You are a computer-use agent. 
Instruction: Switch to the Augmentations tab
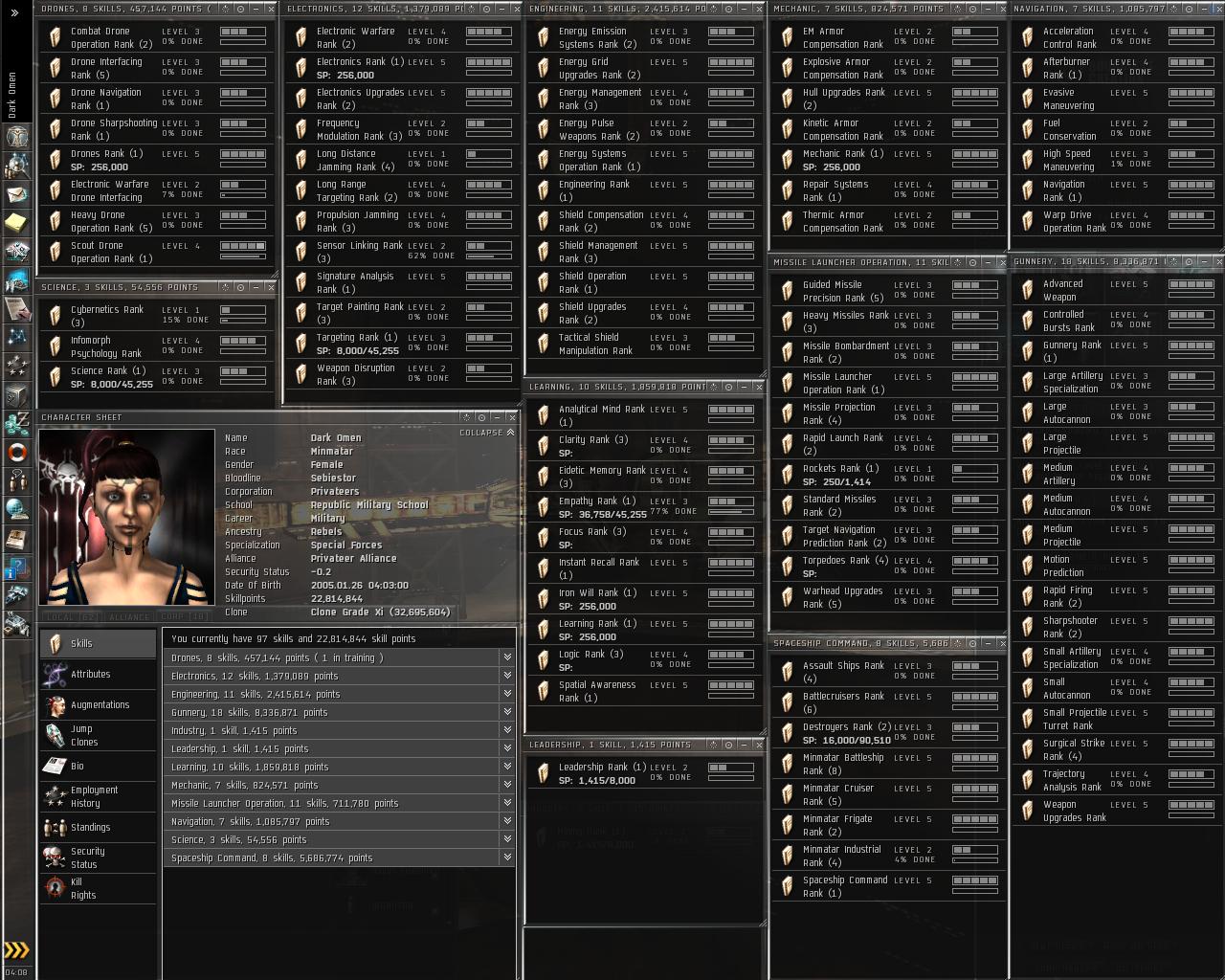[99, 705]
